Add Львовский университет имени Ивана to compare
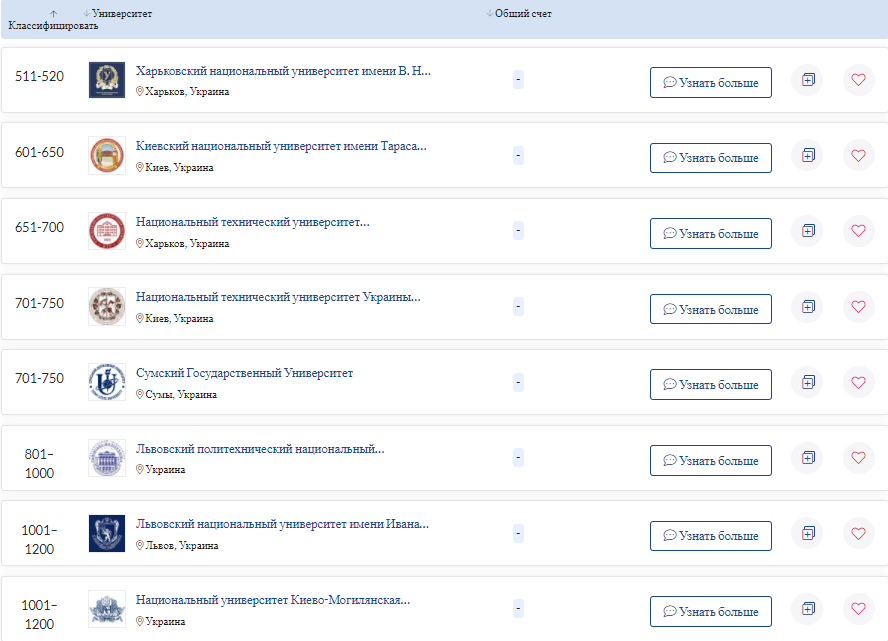The image size is (888, 641). click(x=808, y=533)
